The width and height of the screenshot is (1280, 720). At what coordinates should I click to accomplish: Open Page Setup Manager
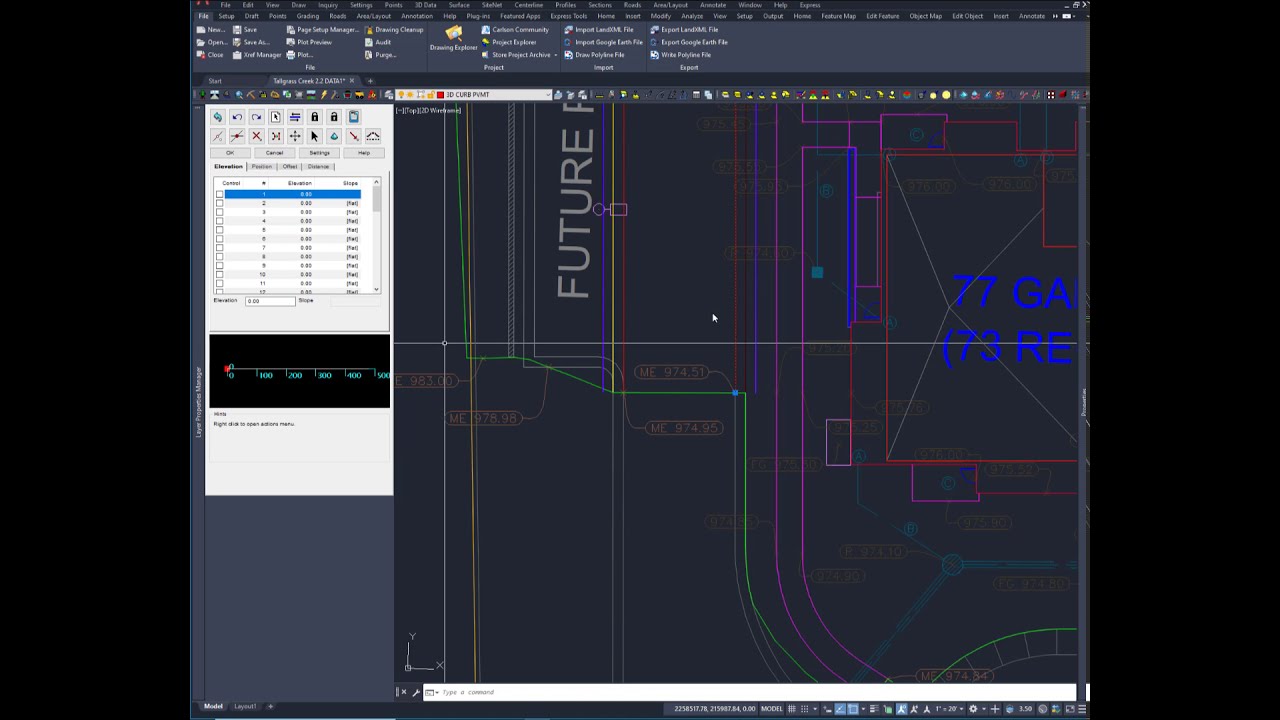pos(322,30)
